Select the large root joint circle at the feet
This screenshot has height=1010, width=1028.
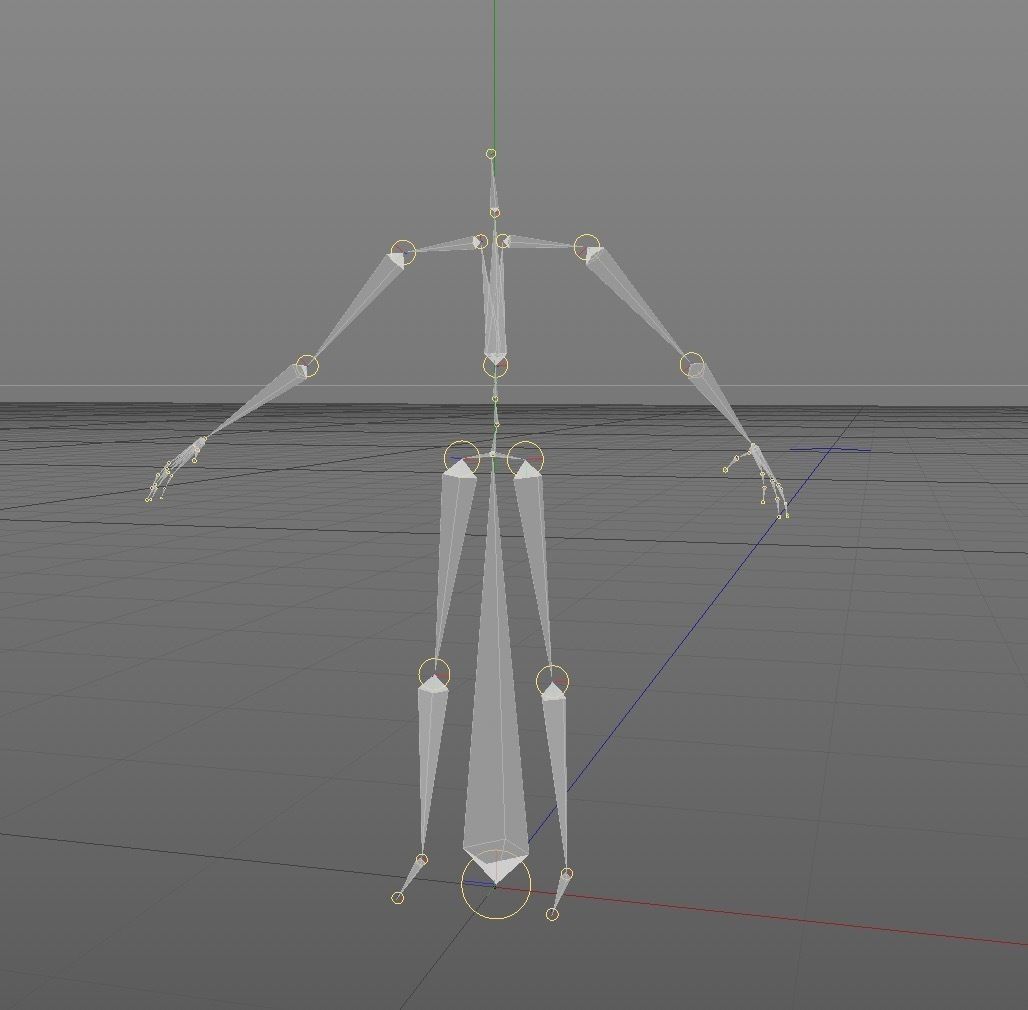pos(495,885)
